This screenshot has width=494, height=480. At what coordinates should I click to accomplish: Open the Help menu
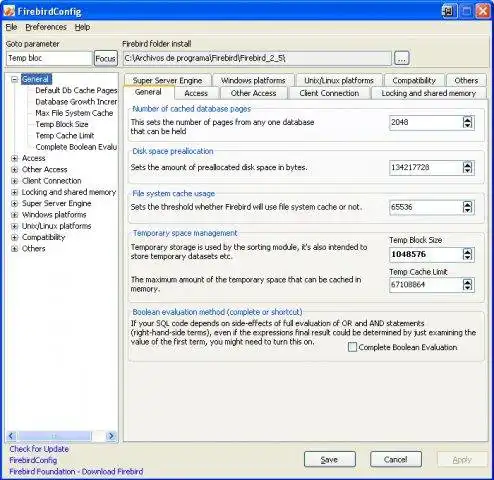pos(82,27)
